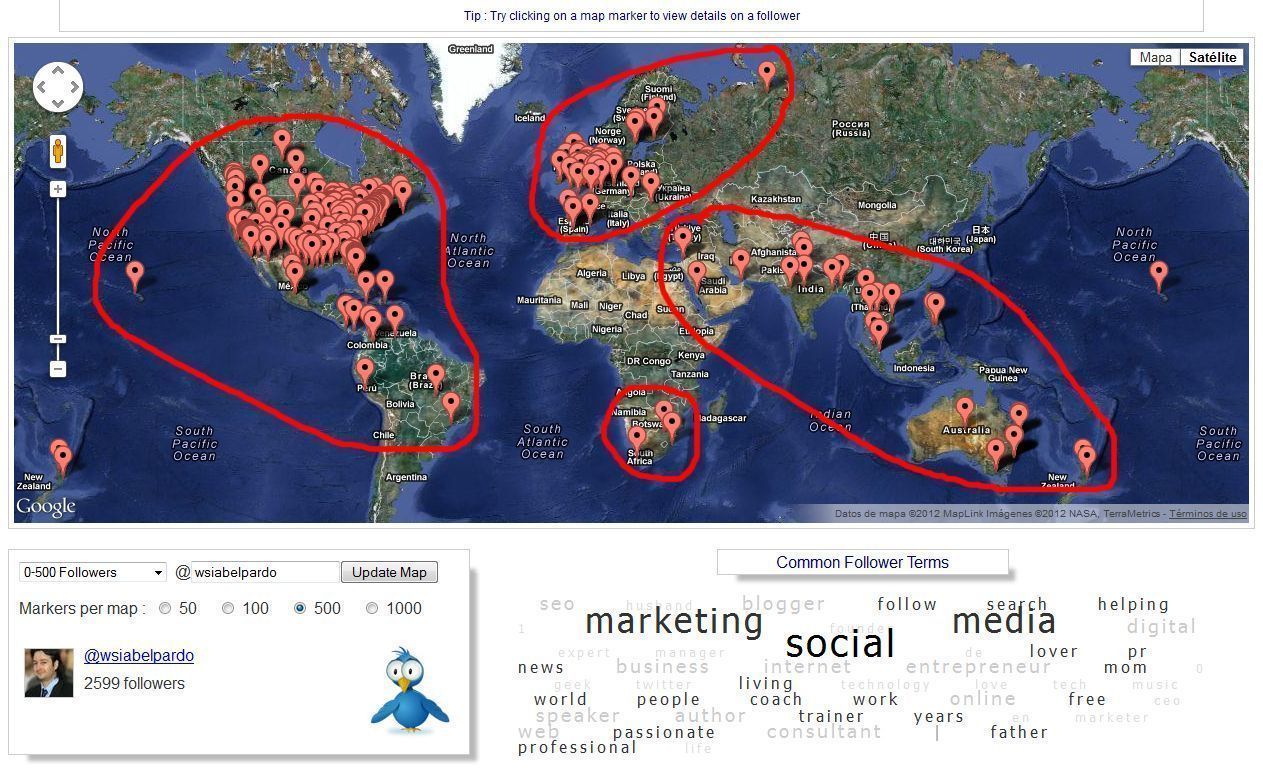The width and height of the screenshot is (1263, 770).
Task: Pan the map right with the right arrow
Action: (x=74, y=87)
